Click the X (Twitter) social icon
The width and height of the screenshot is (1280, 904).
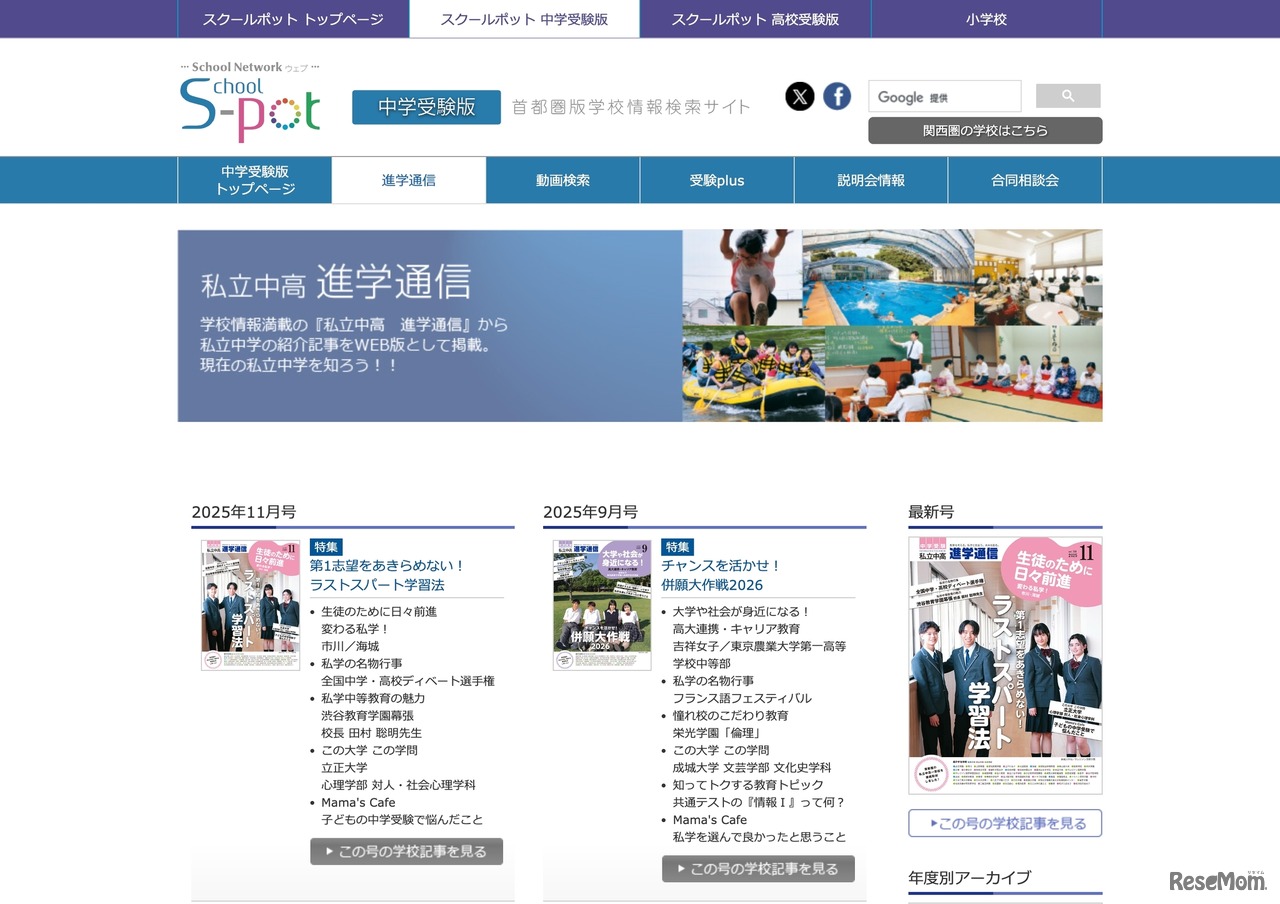[800, 96]
